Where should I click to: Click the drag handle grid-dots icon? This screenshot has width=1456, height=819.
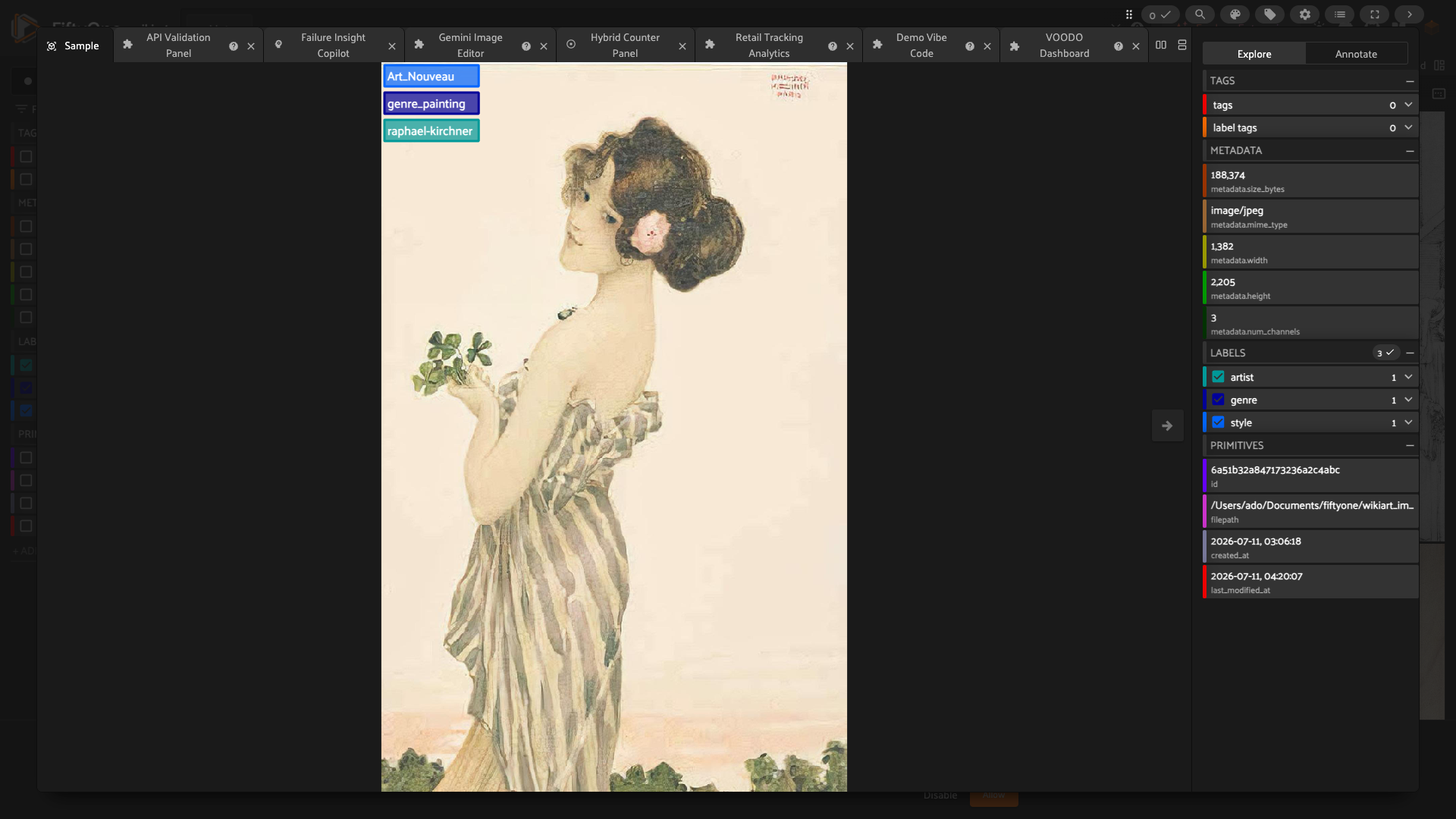click(1129, 14)
